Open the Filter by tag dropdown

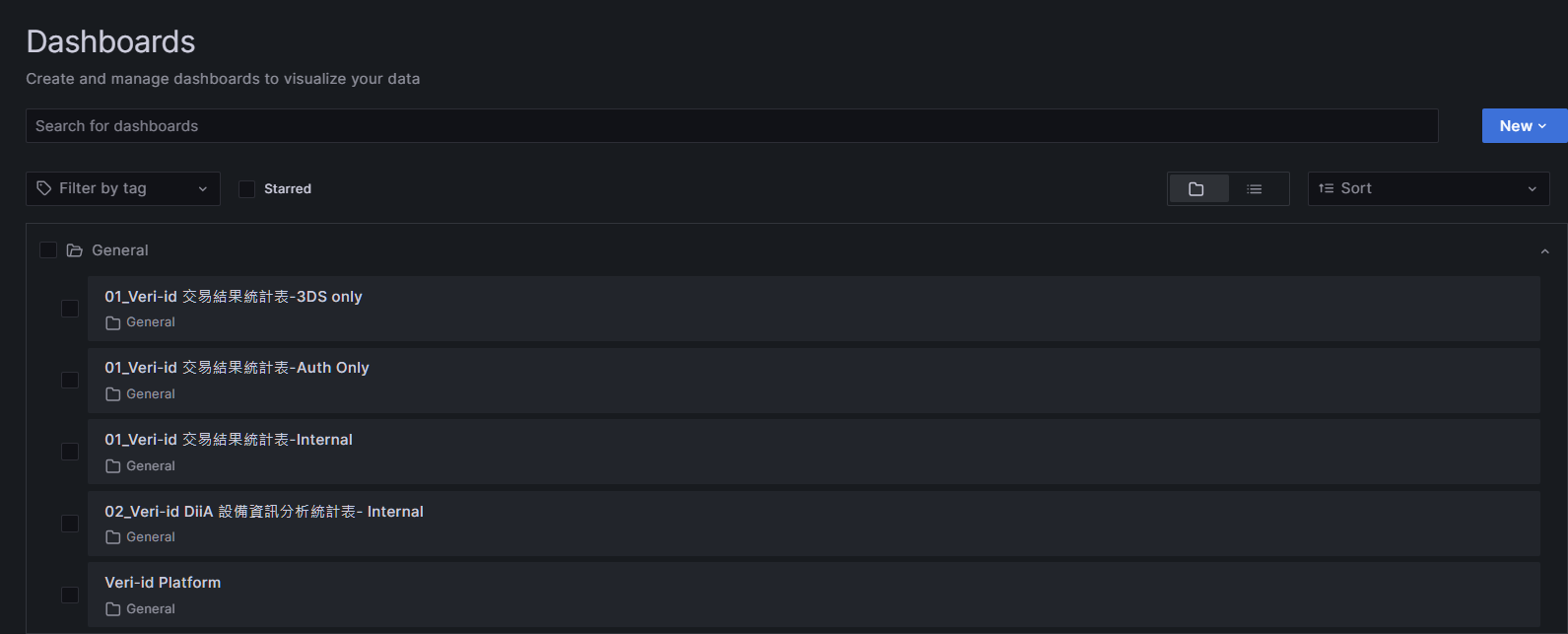point(123,189)
